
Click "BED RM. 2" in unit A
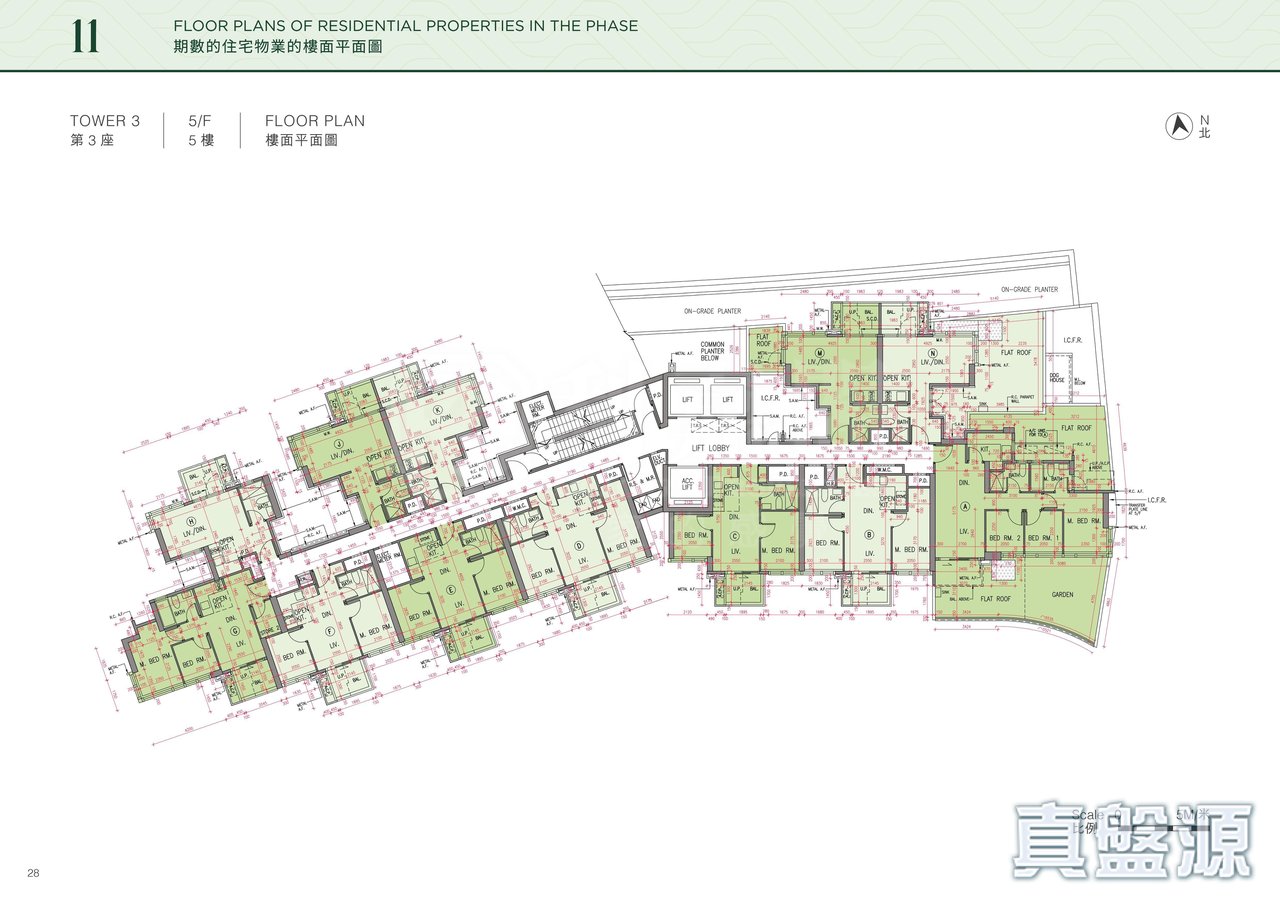tap(1005, 538)
